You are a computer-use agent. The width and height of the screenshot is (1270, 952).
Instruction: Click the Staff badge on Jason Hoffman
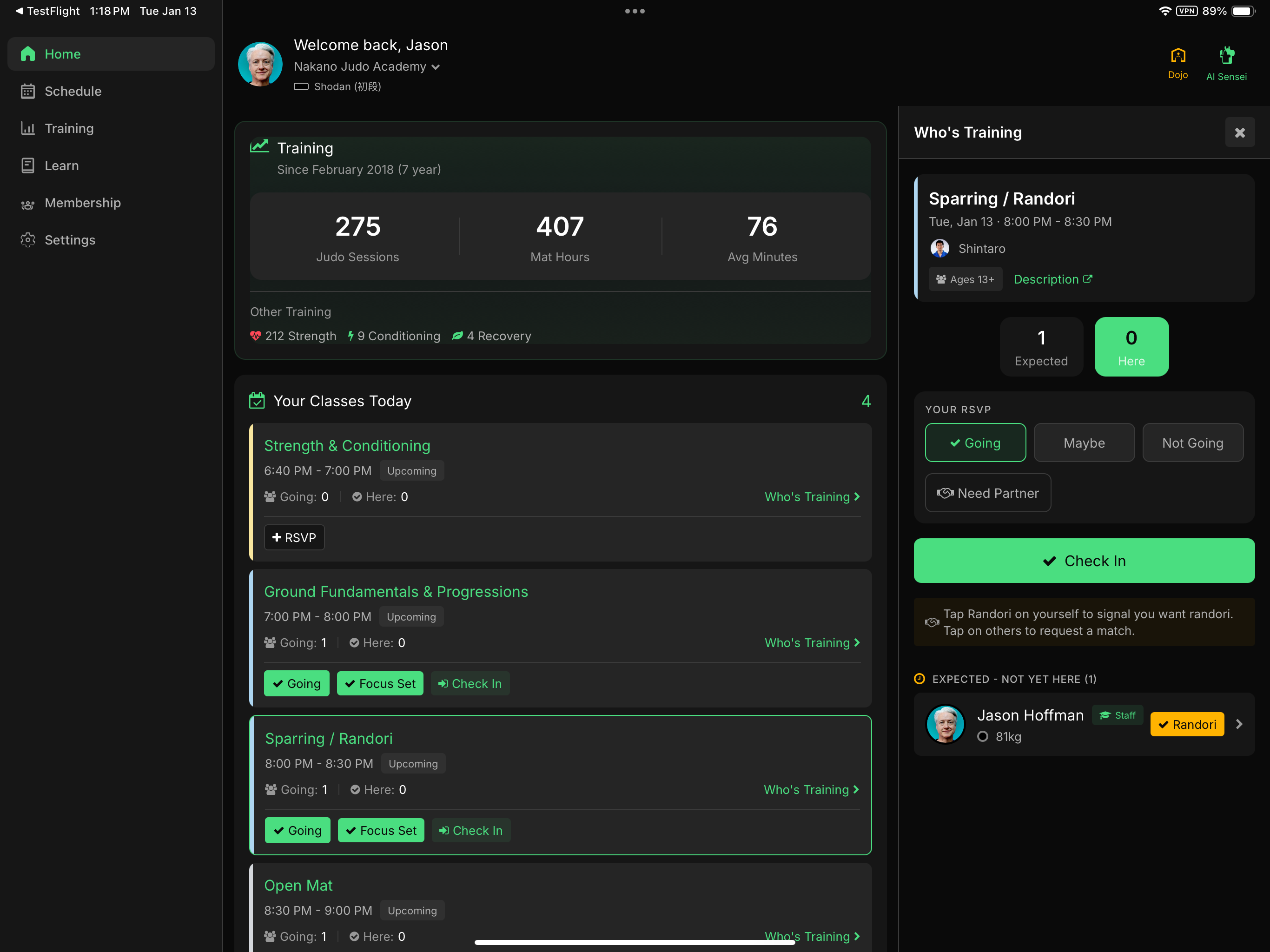(1117, 715)
